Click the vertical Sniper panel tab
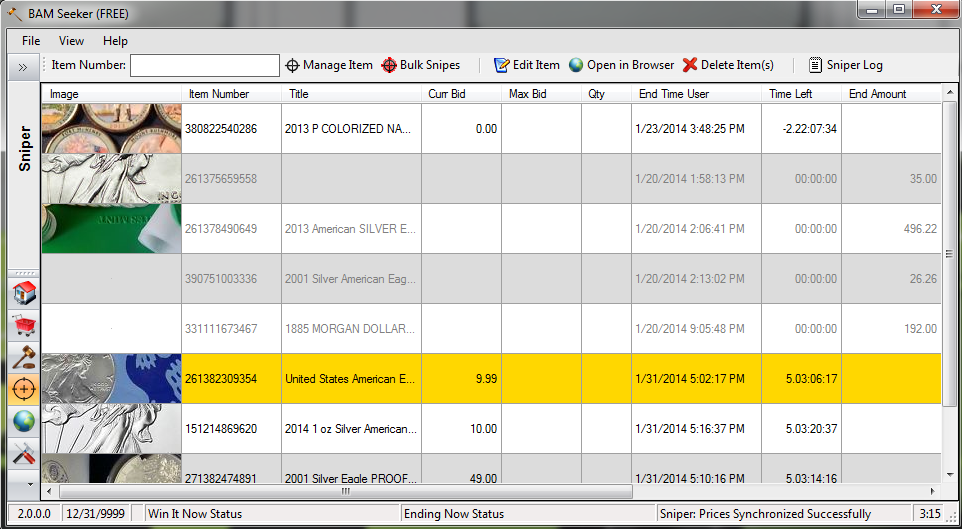The image size is (962, 529). pyautogui.click(x=25, y=149)
